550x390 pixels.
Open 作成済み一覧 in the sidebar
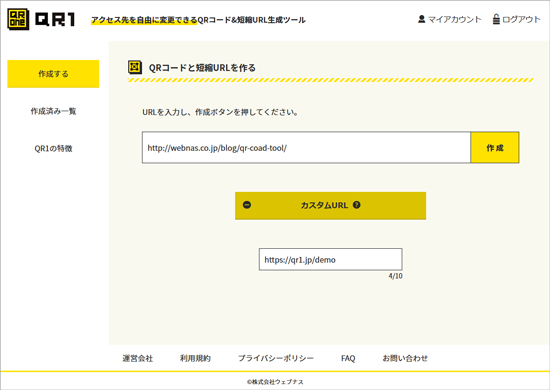(53, 111)
